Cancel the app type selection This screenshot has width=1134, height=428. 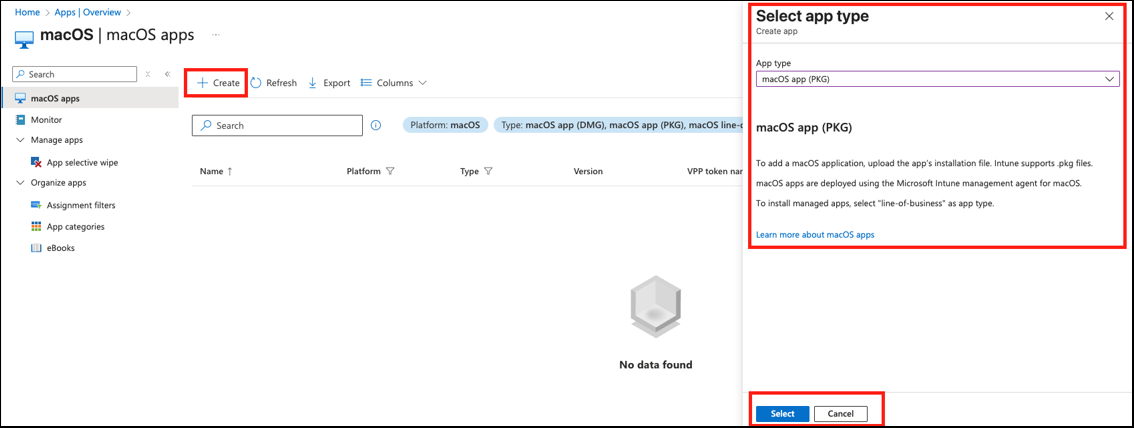840,414
